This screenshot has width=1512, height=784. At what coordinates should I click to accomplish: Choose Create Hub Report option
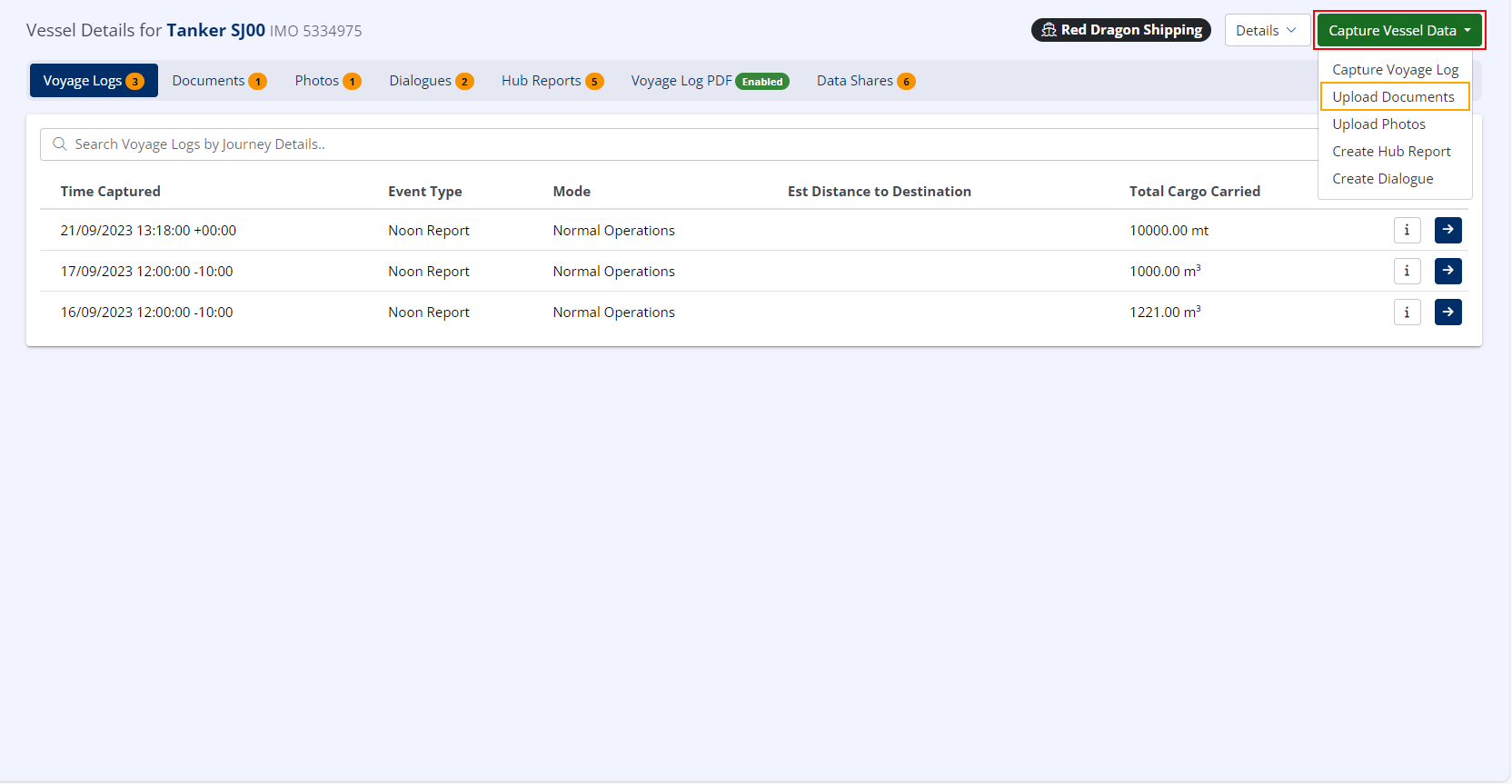pos(1391,152)
